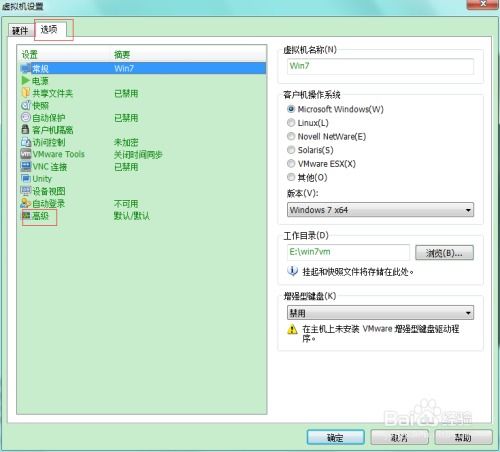500x452 pixels.
Task: Confirm with the 确定 button
Action: pyautogui.click(x=335, y=437)
